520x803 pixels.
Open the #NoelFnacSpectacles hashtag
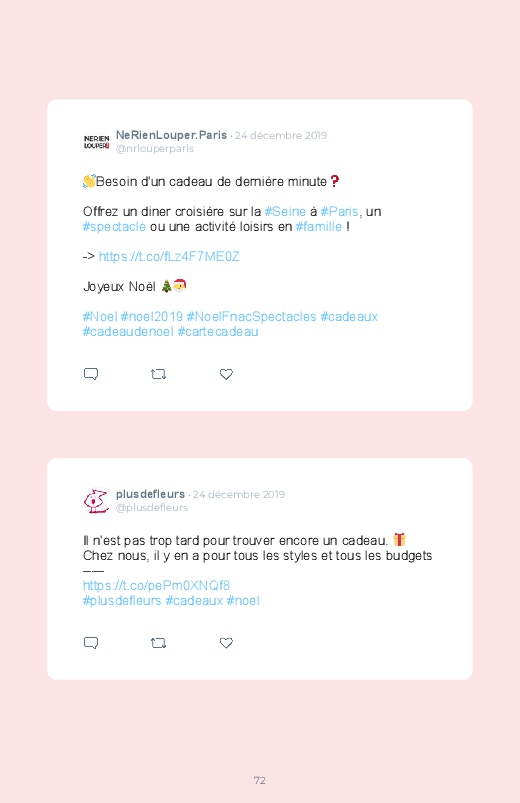click(252, 316)
